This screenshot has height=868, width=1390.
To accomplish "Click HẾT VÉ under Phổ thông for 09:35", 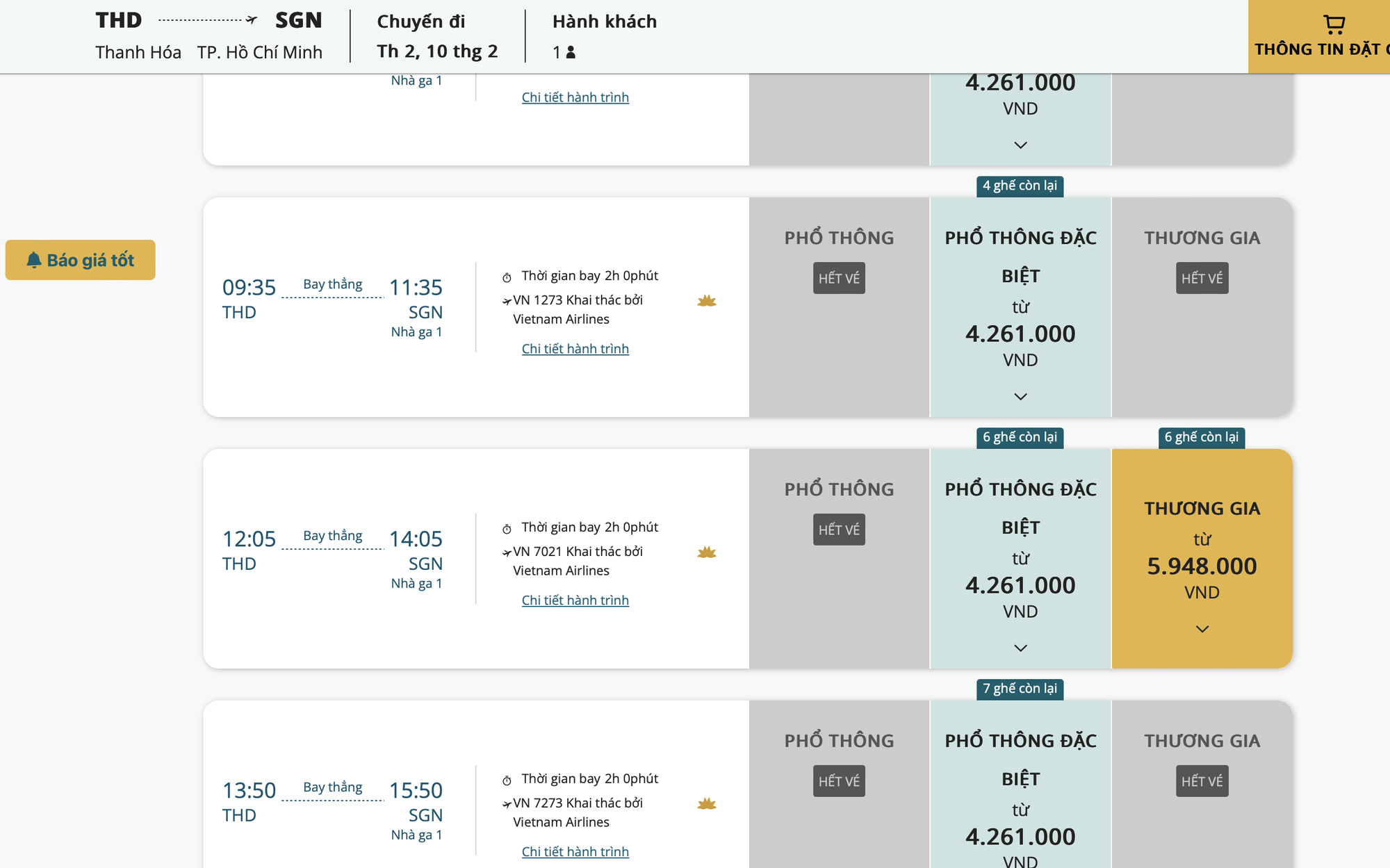I will [x=839, y=278].
